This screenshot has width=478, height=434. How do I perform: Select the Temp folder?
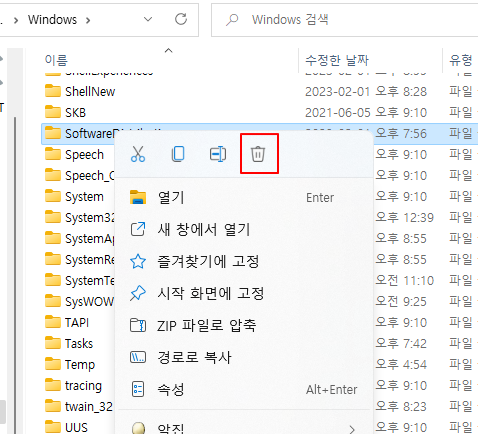click(80, 365)
